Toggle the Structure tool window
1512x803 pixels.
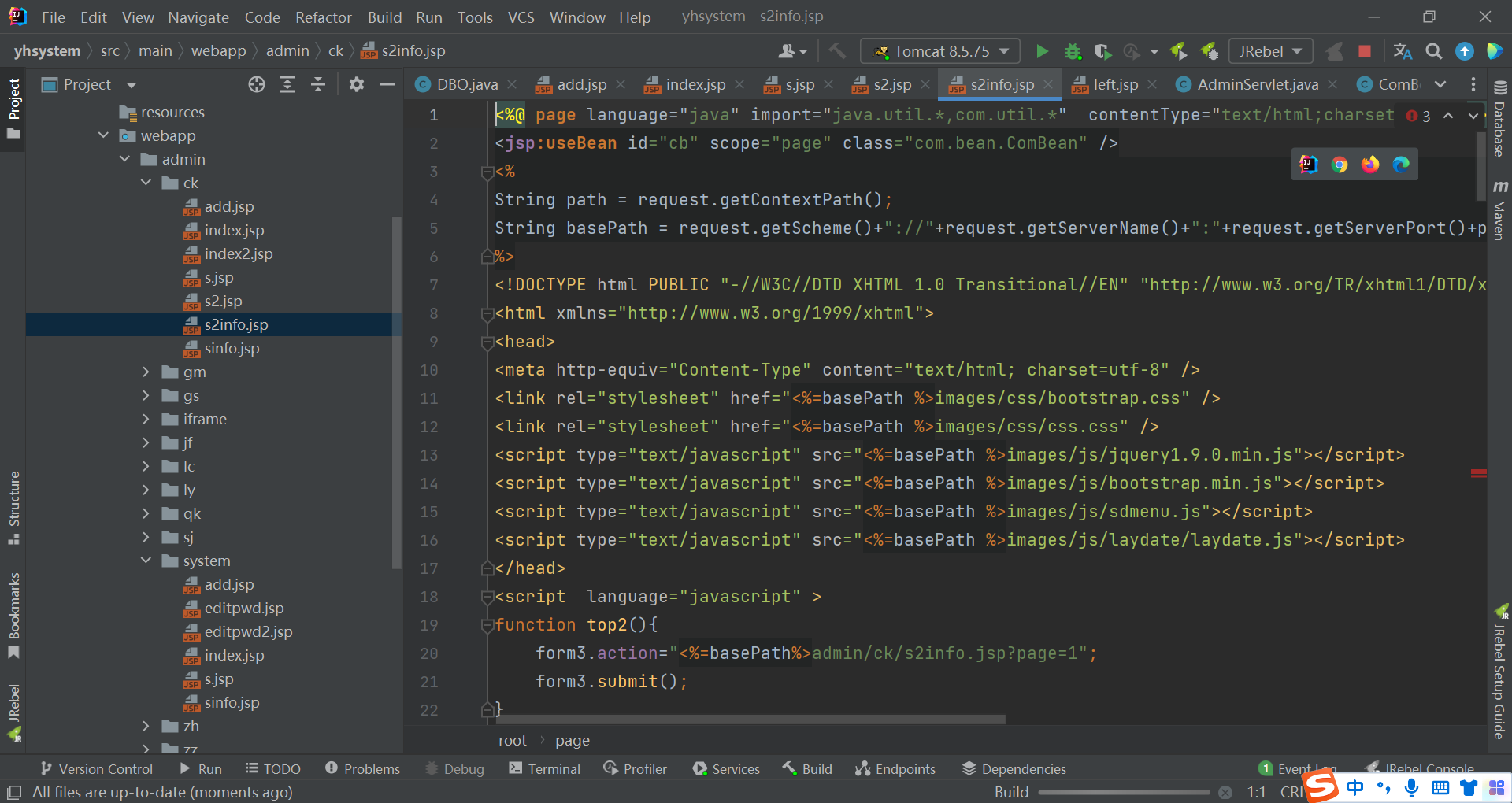pos(13,507)
